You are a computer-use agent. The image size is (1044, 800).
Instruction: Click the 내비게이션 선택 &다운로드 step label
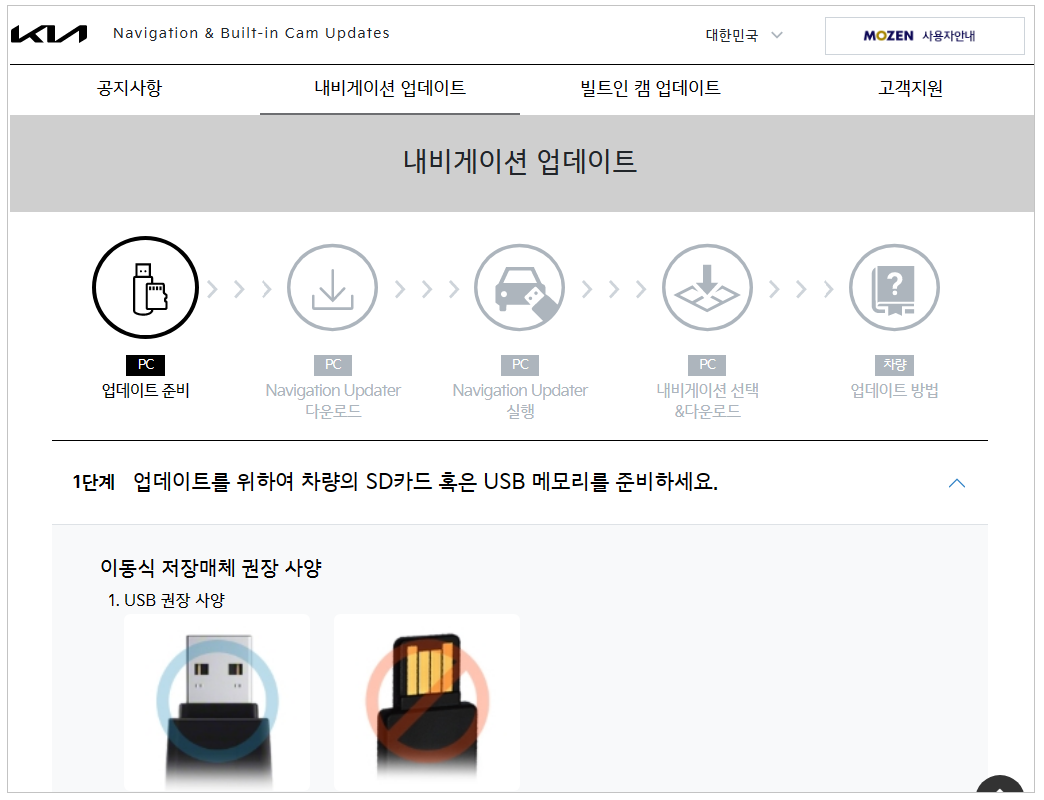pyautogui.click(x=707, y=401)
